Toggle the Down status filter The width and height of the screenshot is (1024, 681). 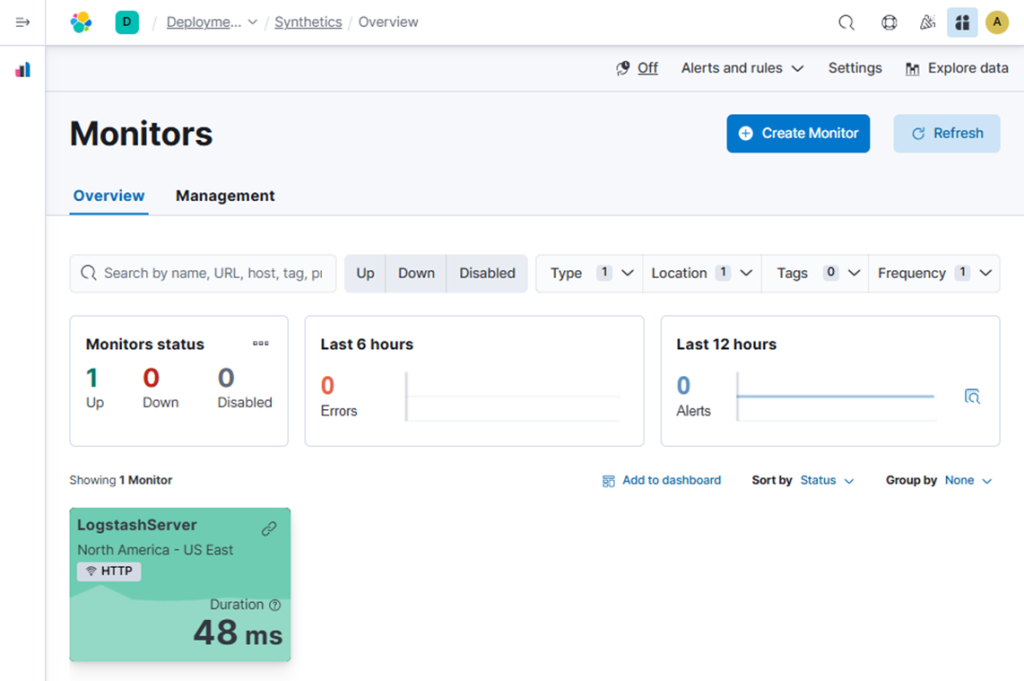point(416,273)
